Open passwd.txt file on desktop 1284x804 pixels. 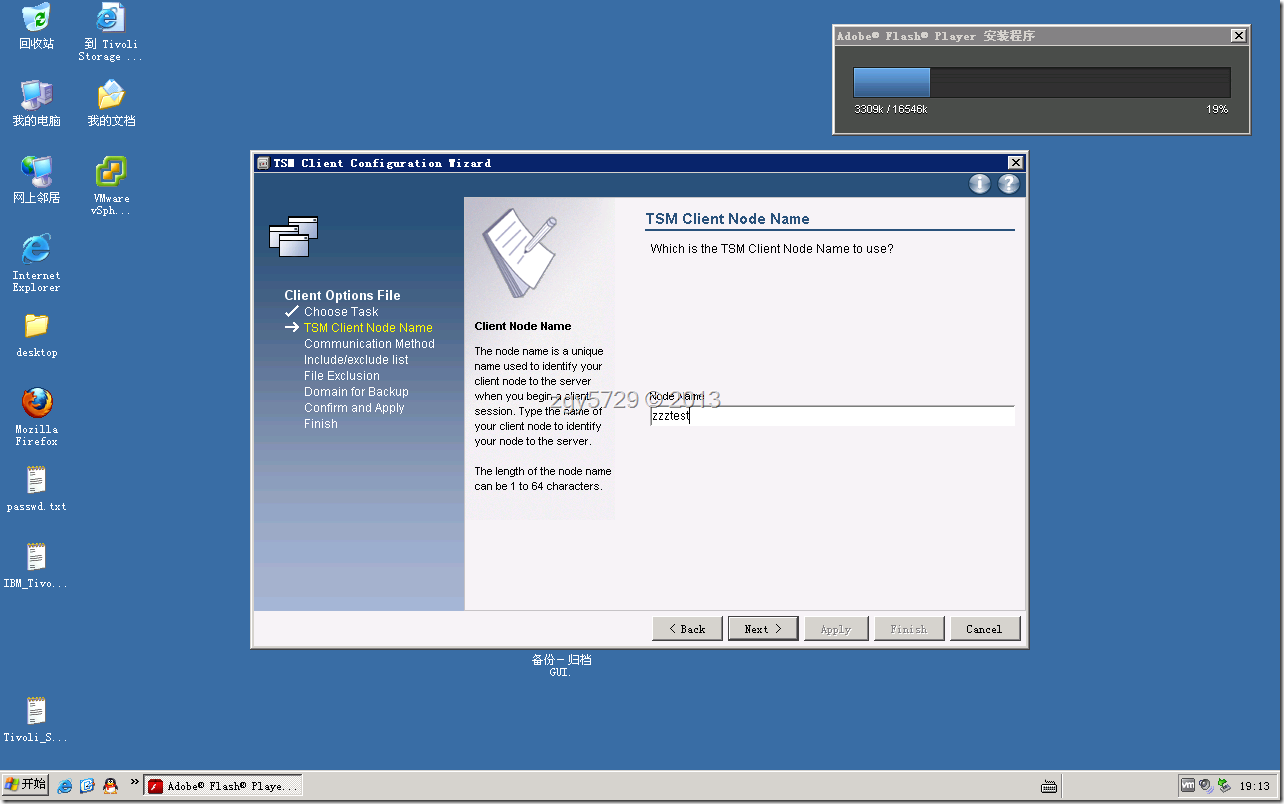click(36, 489)
